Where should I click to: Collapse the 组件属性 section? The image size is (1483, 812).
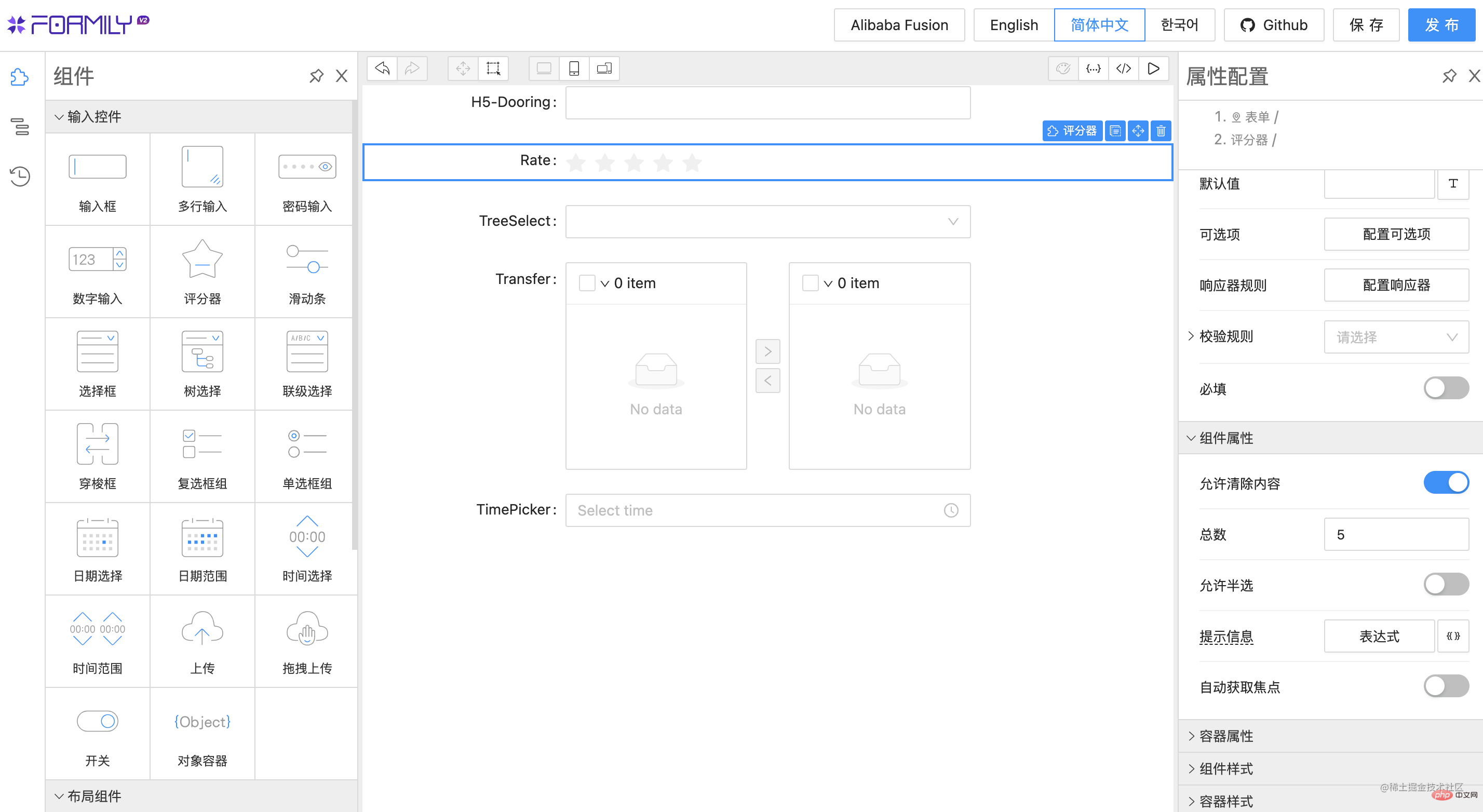[x=1330, y=438]
